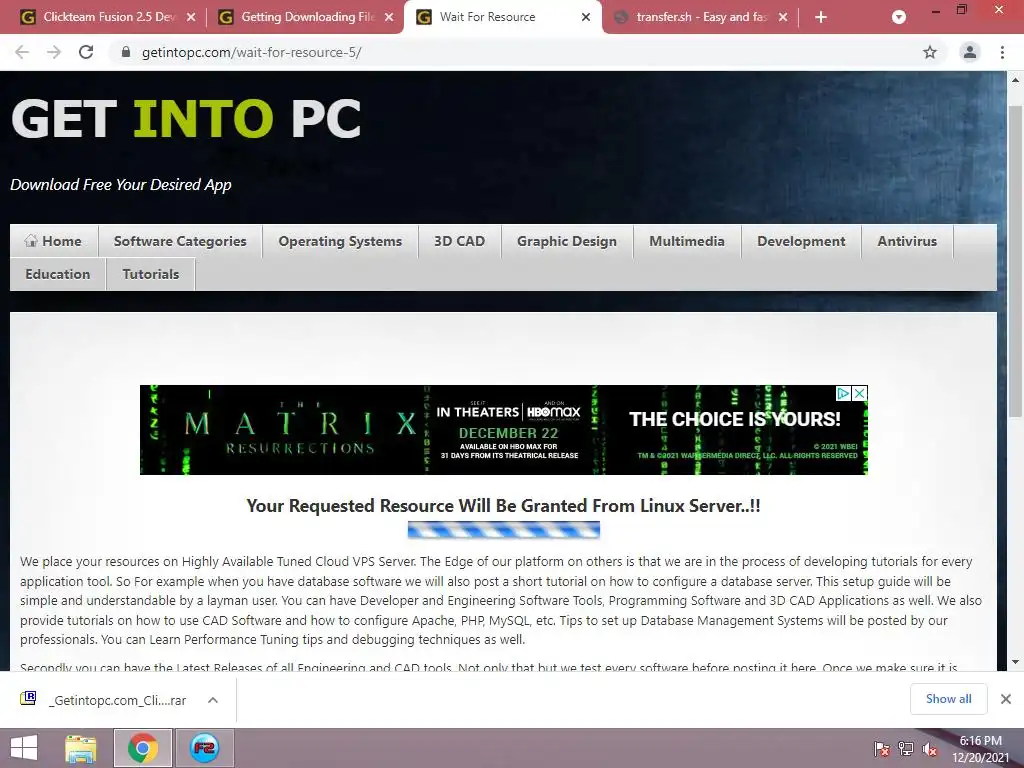The image size is (1024, 768).
Task: Open the Tutorials menu
Action: click(150, 274)
